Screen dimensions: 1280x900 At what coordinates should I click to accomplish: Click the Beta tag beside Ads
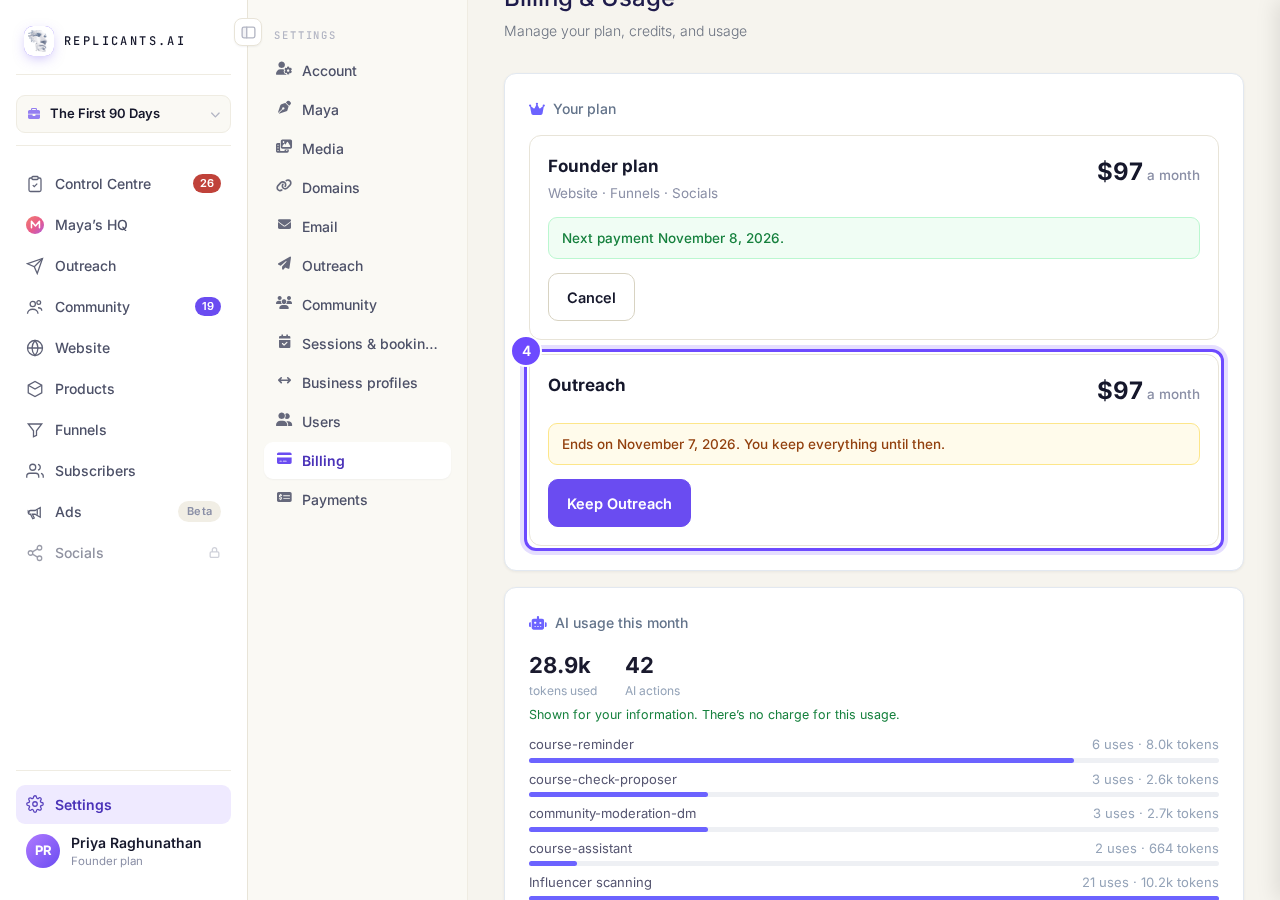tap(199, 512)
